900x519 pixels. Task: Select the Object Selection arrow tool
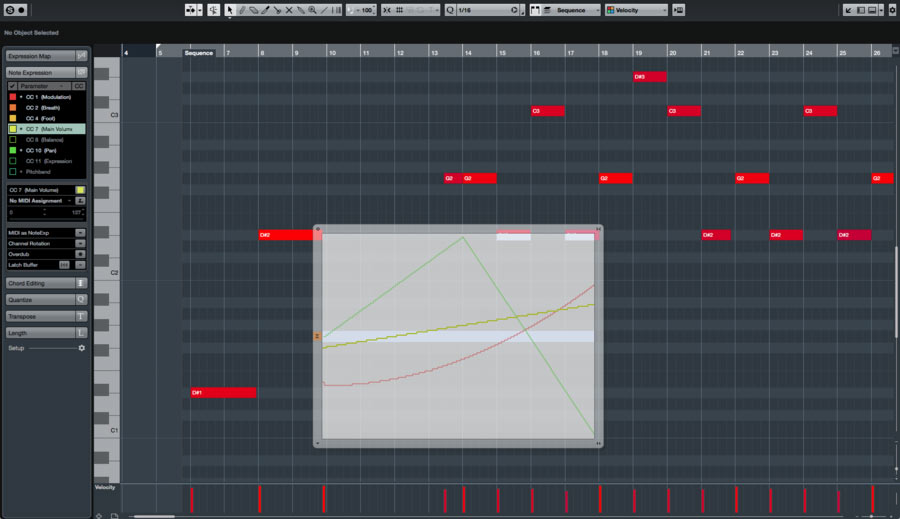(230, 10)
